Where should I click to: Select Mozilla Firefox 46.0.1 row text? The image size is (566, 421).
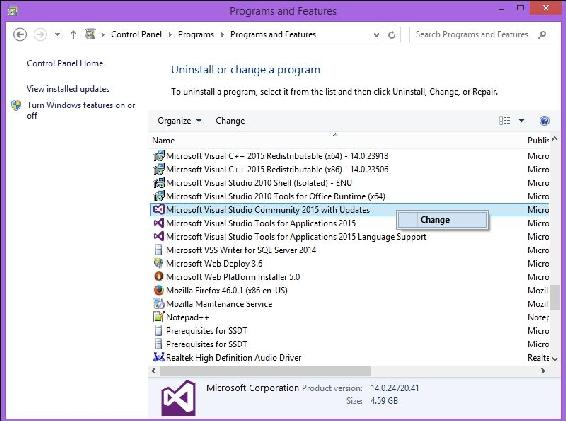click(227, 290)
